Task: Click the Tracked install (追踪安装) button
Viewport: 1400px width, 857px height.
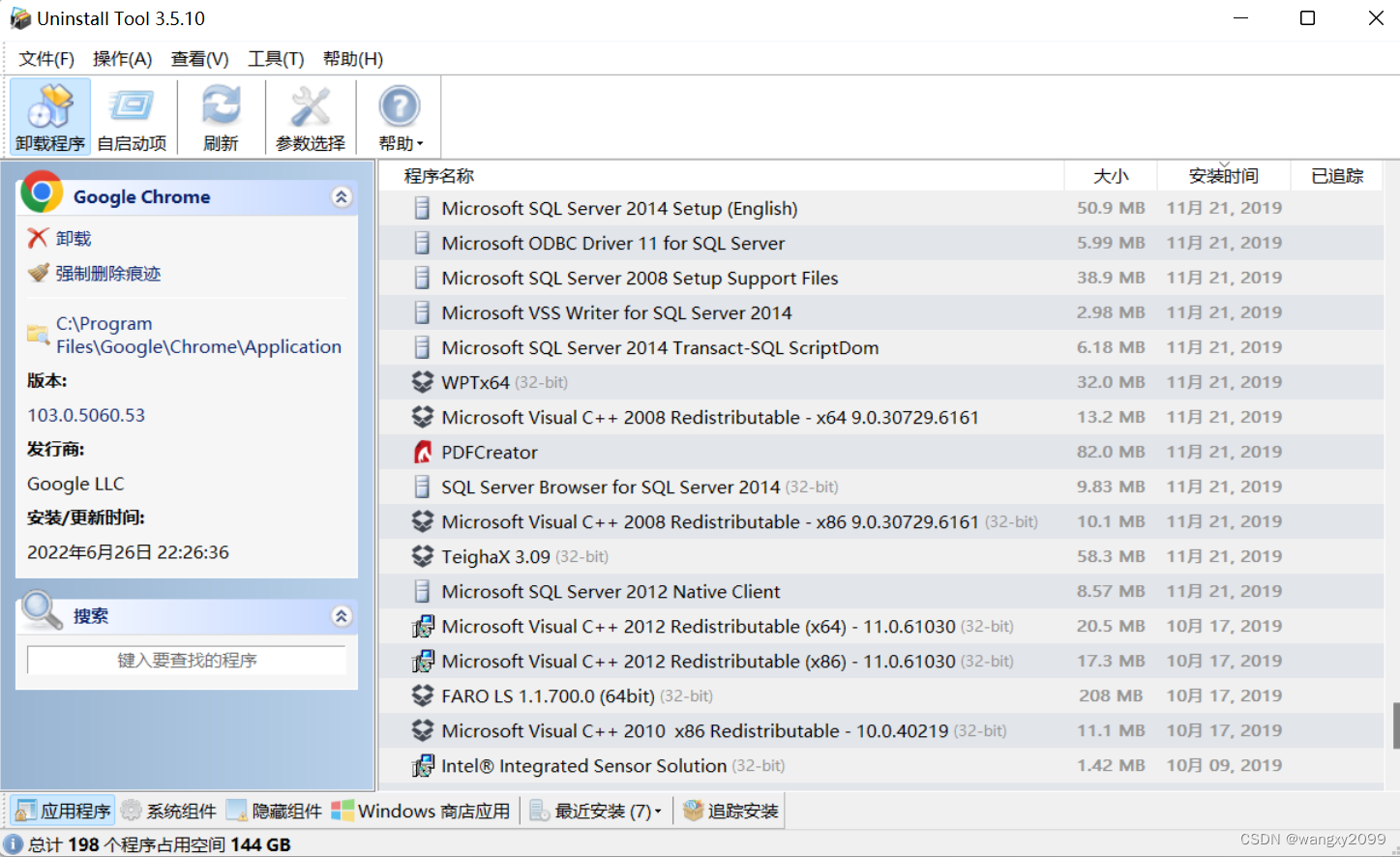Action: (x=730, y=811)
